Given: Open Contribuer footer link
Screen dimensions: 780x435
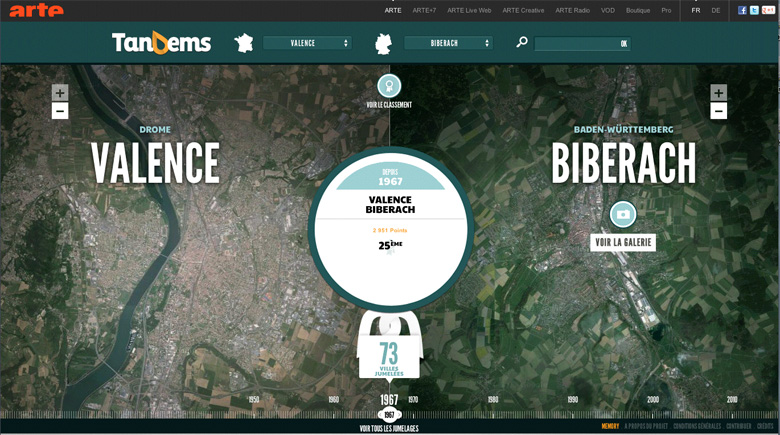Looking at the screenshot, I should pos(739,426).
